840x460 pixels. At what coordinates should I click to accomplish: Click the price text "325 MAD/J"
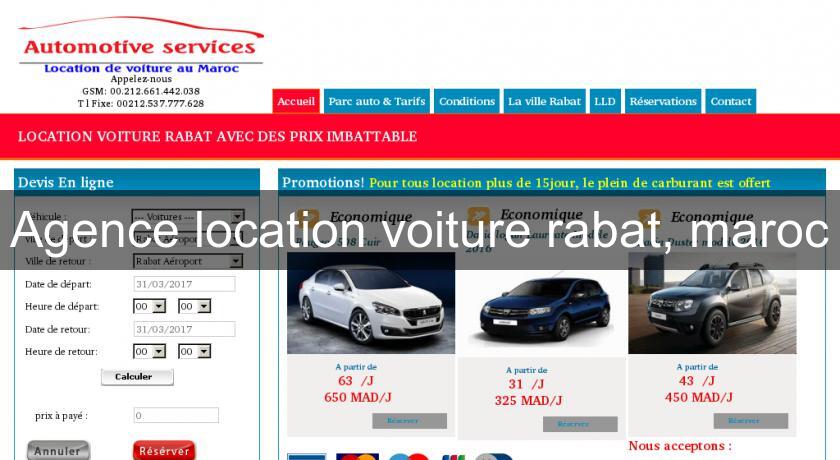coord(528,401)
